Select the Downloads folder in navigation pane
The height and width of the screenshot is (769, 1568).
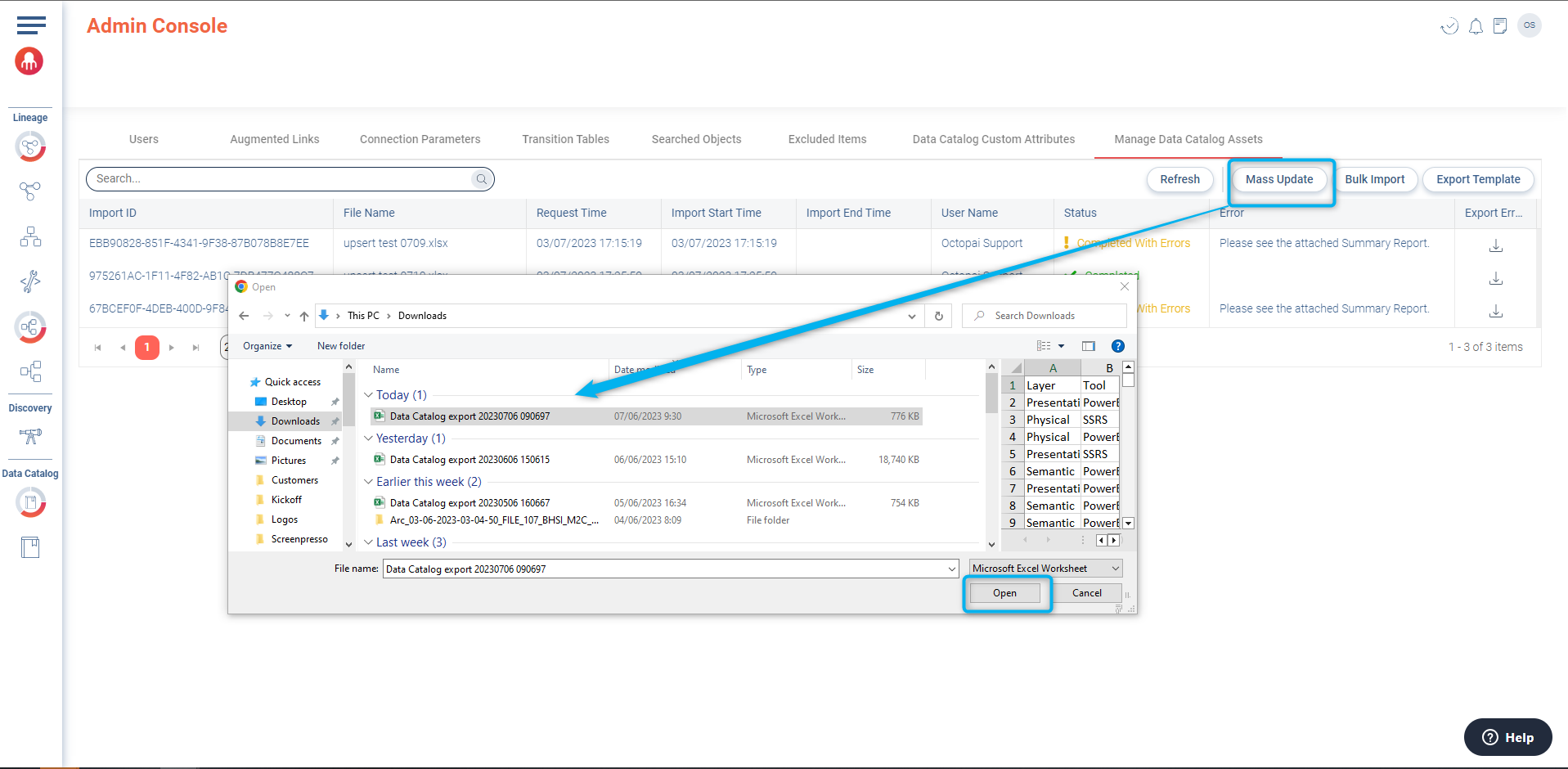(295, 421)
